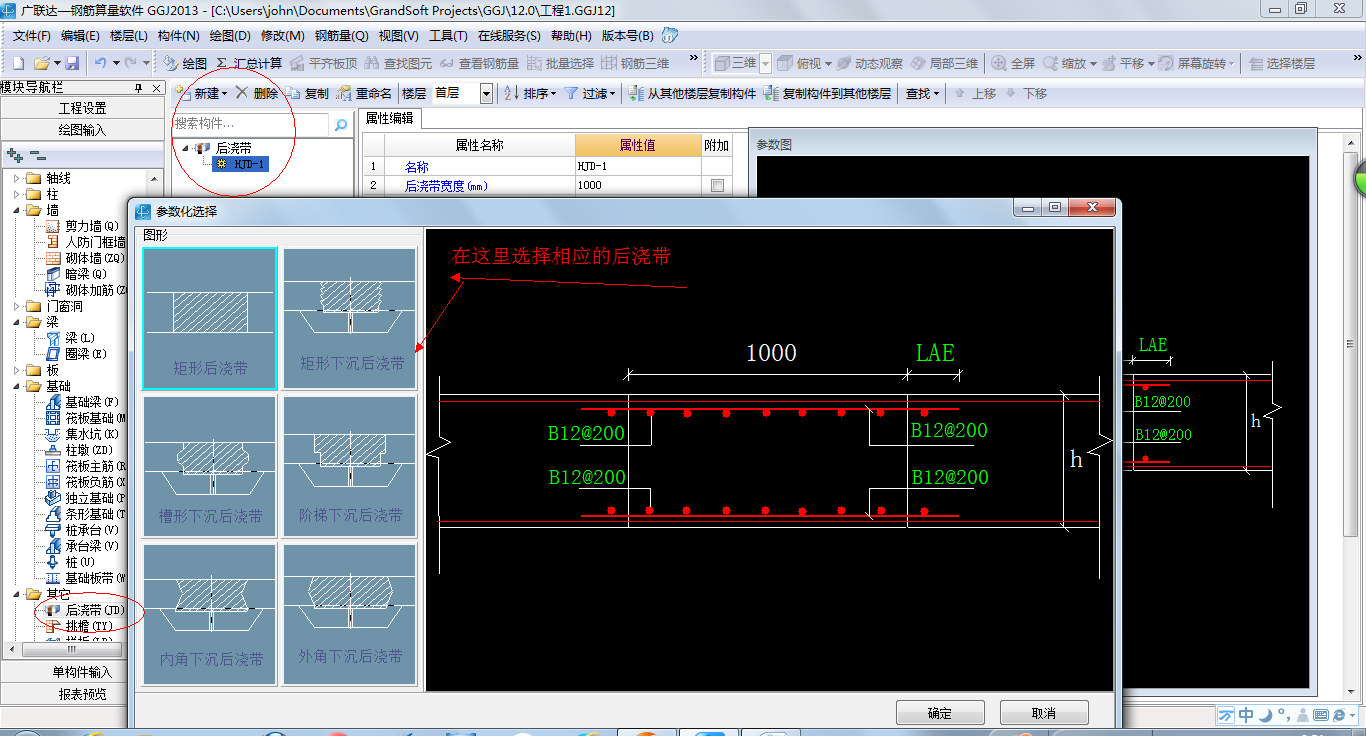Run 汇总计算 summary calculation

[x=249, y=63]
